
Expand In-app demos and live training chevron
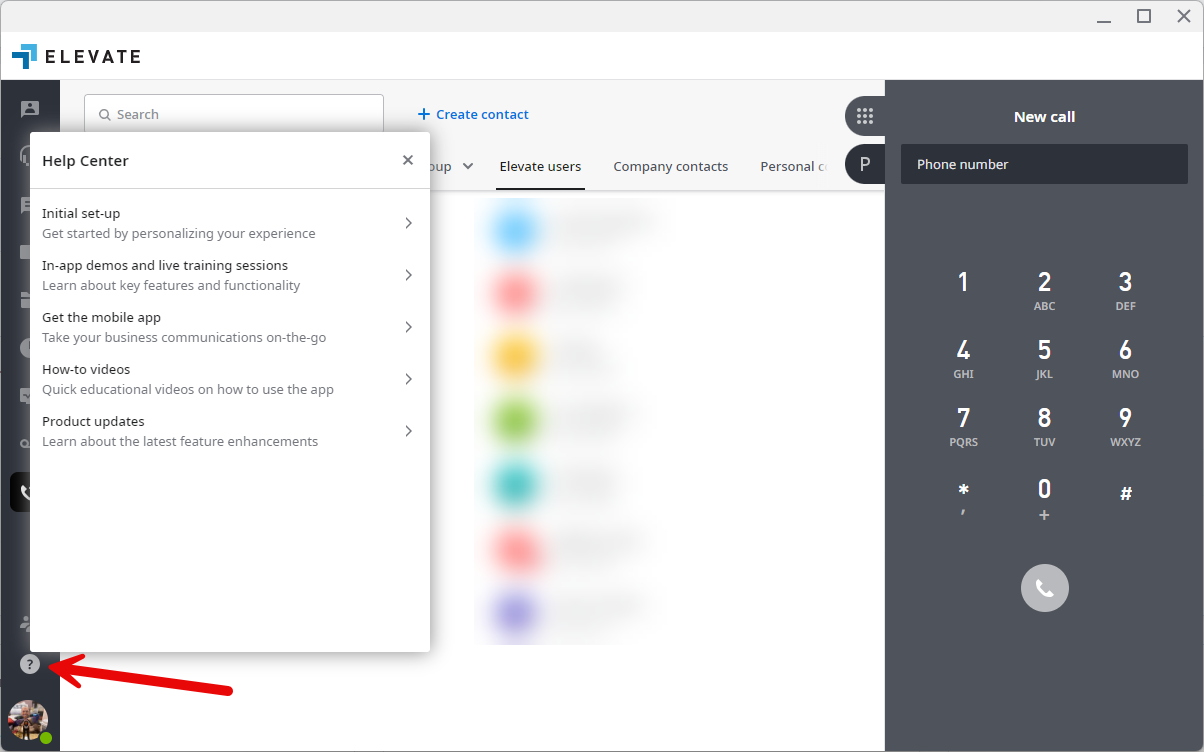coord(408,275)
